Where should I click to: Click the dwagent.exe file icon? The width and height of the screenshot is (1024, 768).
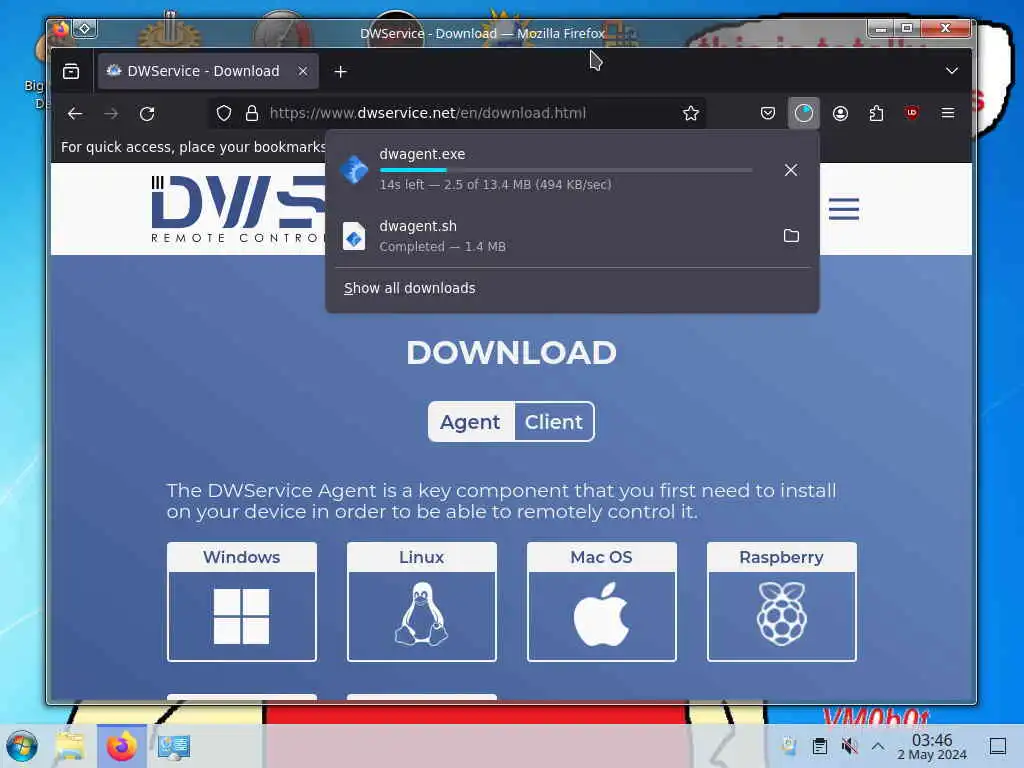click(x=354, y=170)
